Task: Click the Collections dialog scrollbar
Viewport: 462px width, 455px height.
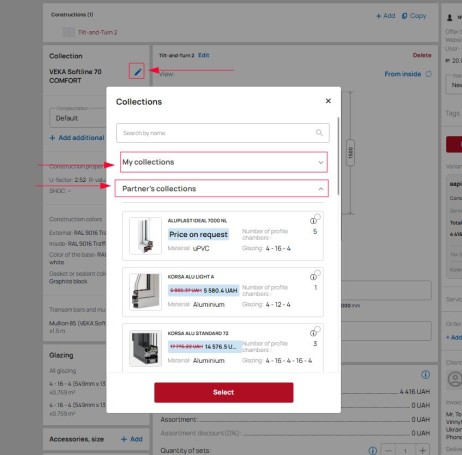Action: click(x=338, y=156)
